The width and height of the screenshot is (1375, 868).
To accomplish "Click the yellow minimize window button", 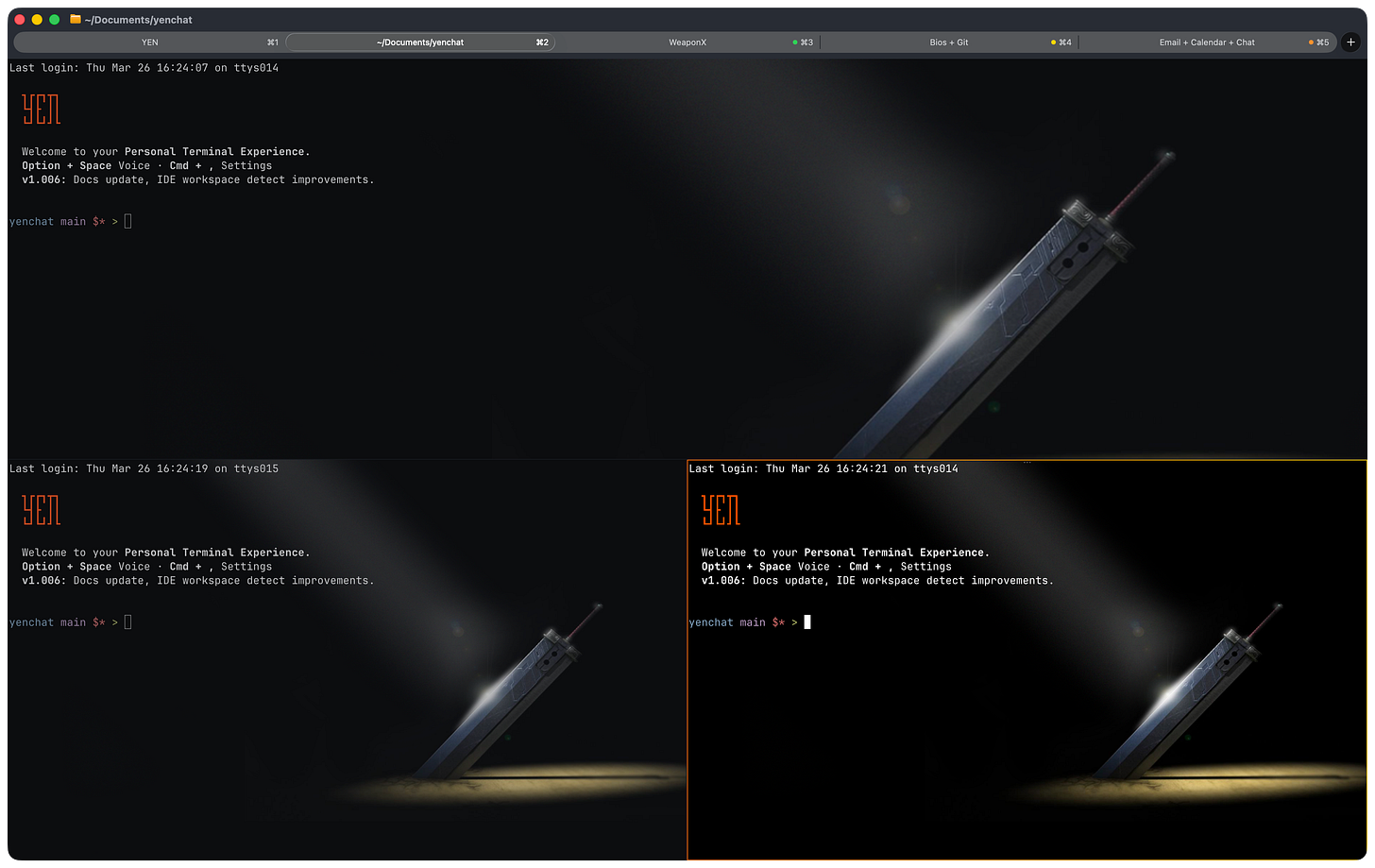I will click(x=37, y=20).
